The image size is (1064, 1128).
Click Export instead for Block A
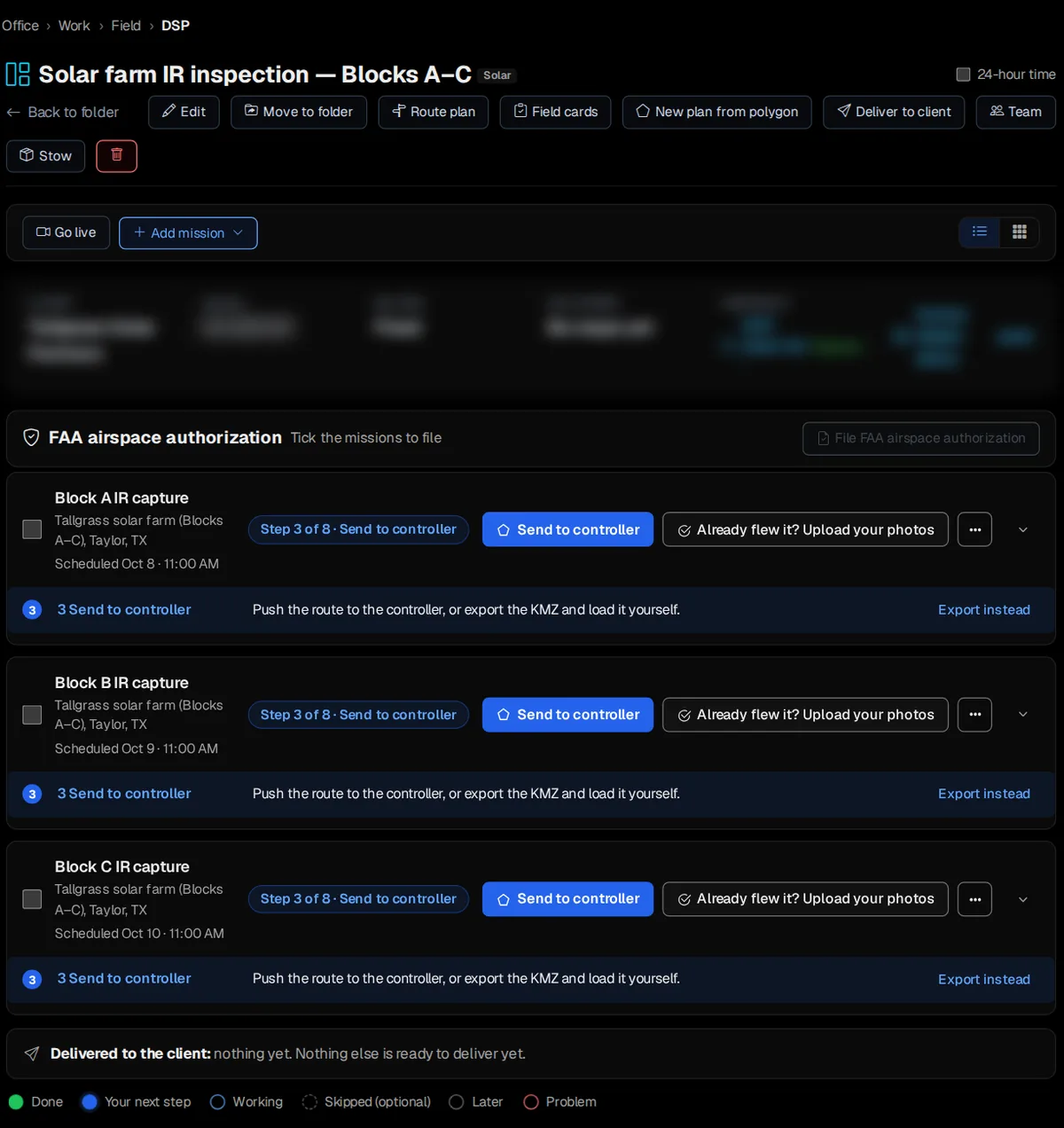984,610
